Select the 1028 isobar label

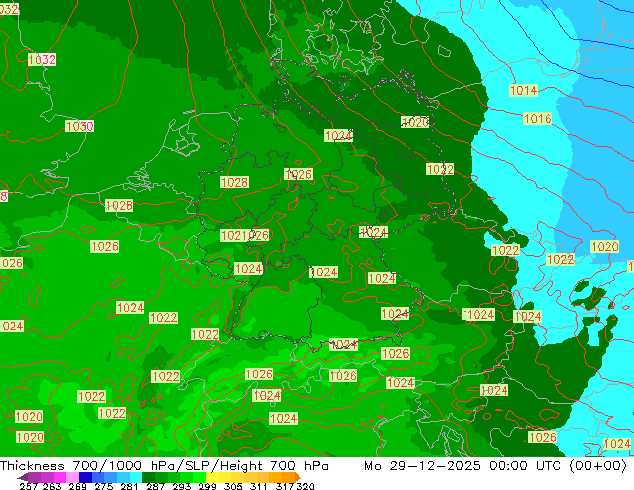click(x=235, y=182)
